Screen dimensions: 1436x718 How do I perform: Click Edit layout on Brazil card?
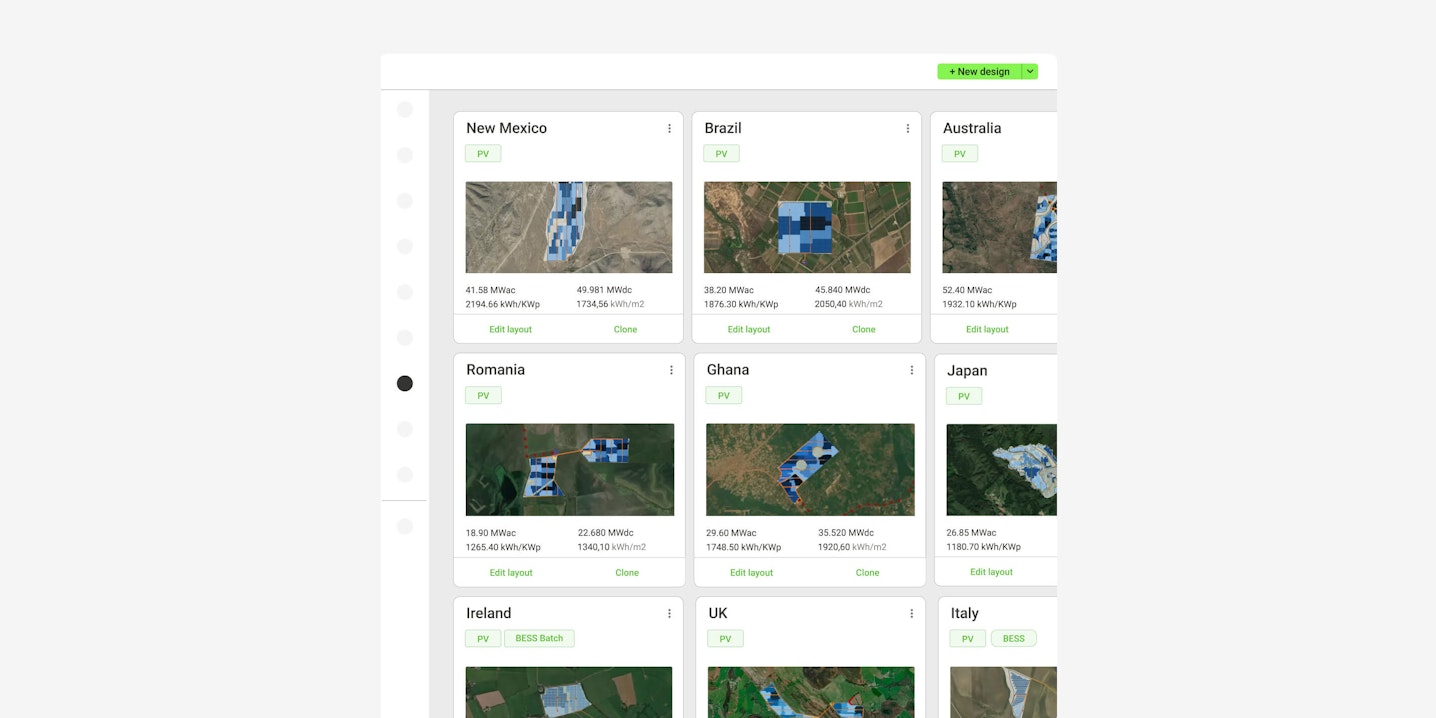coord(749,329)
